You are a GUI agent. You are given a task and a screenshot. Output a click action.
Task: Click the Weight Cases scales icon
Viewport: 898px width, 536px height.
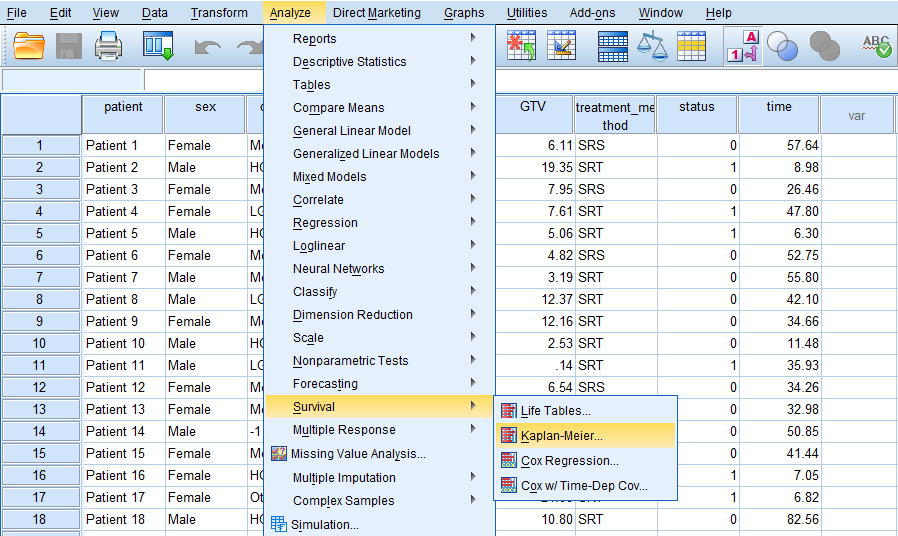(x=652, y=46)
